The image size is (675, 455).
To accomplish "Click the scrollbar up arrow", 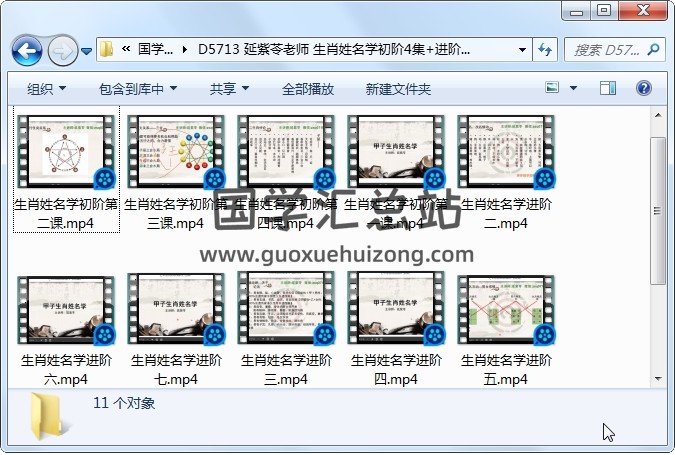I will pyautogui.click(x=658, y=115).
